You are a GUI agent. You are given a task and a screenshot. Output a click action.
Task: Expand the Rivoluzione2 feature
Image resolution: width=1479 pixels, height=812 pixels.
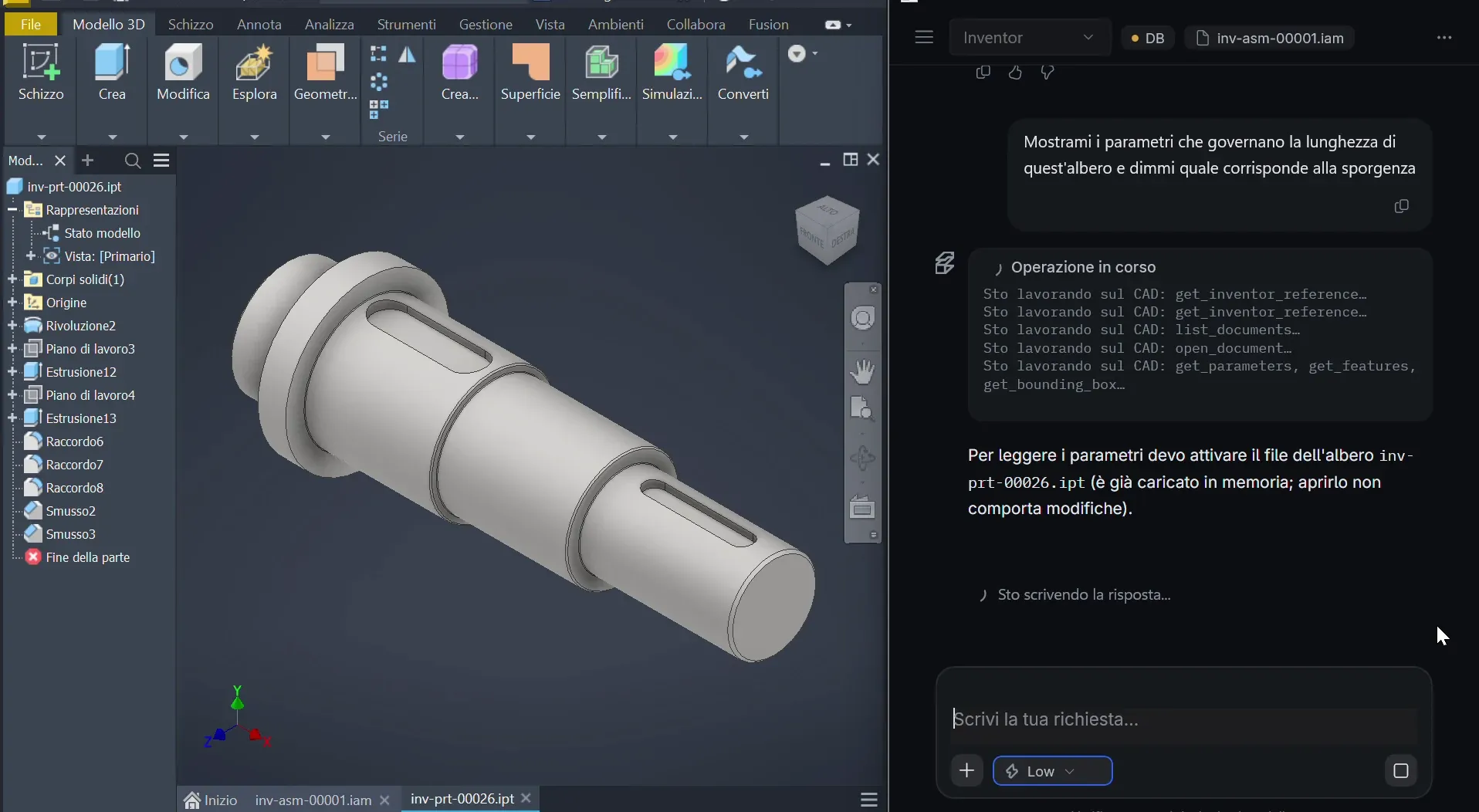12,326
